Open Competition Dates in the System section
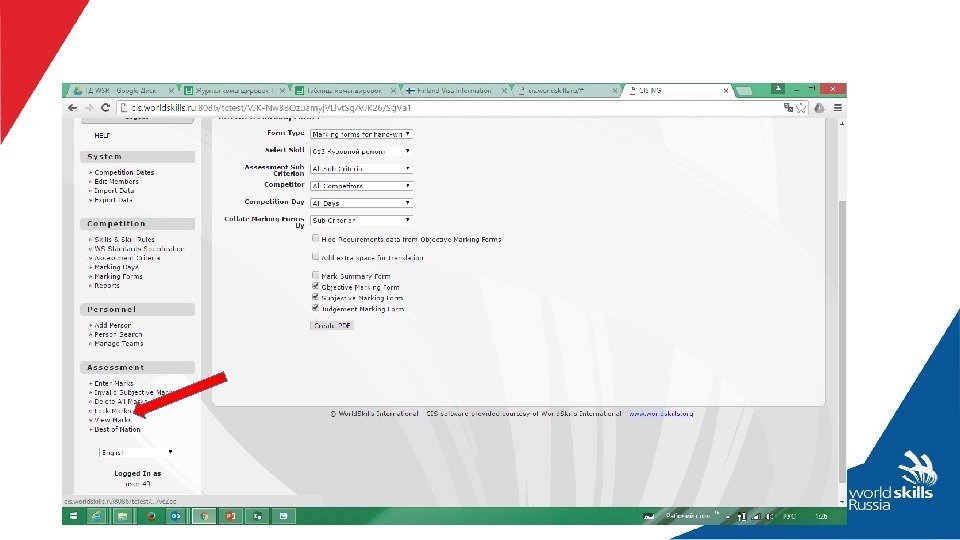 click(124, 173)
